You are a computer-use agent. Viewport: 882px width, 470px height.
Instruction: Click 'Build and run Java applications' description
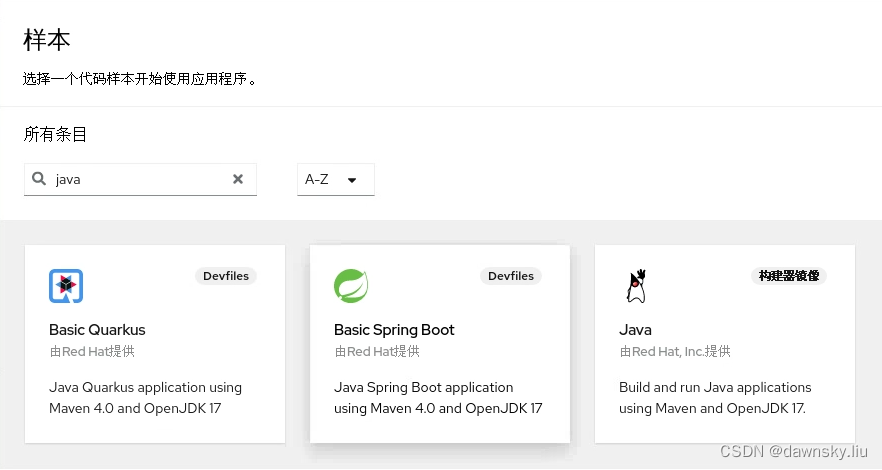coord(715,387)
